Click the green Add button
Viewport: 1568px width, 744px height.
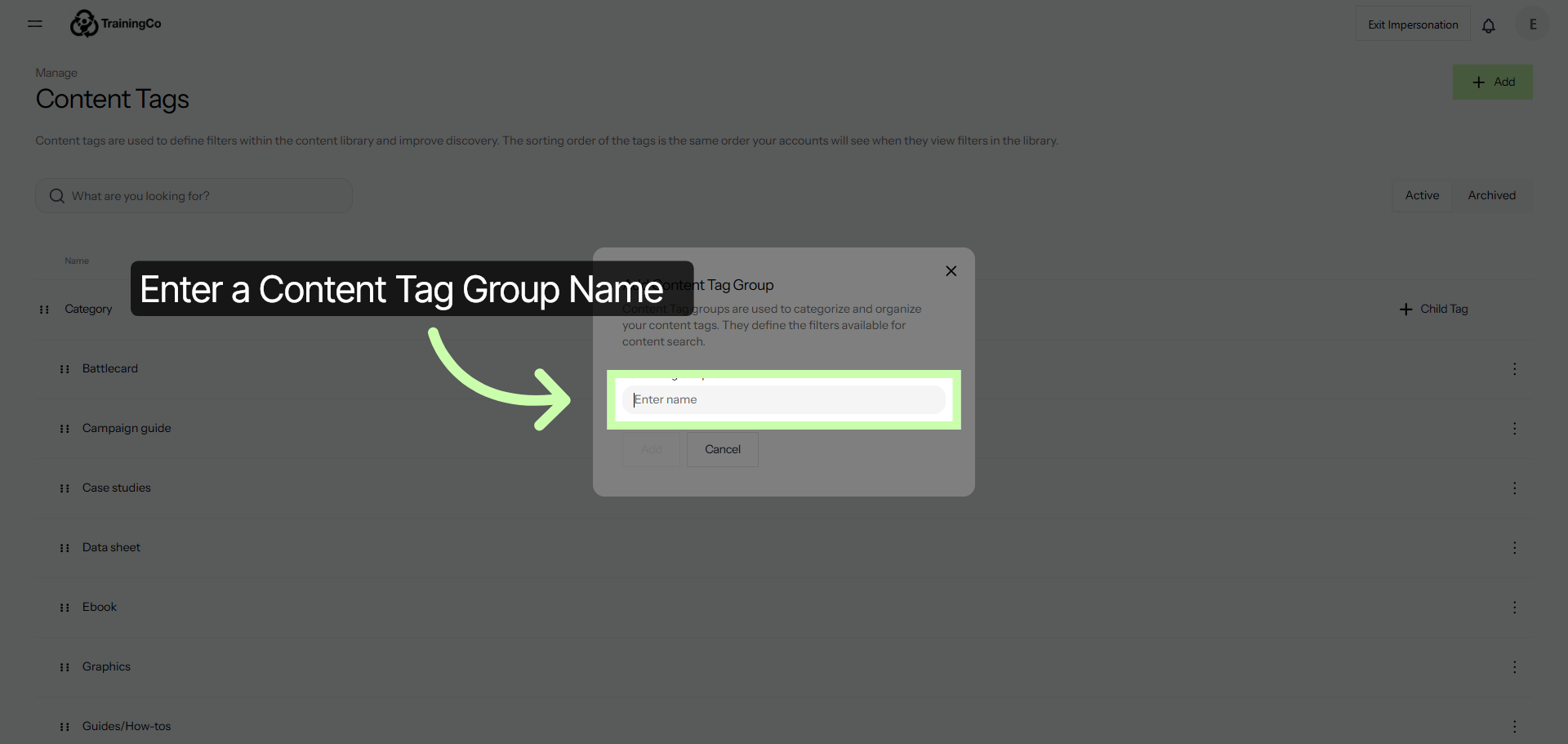(x=1493, y=82)
